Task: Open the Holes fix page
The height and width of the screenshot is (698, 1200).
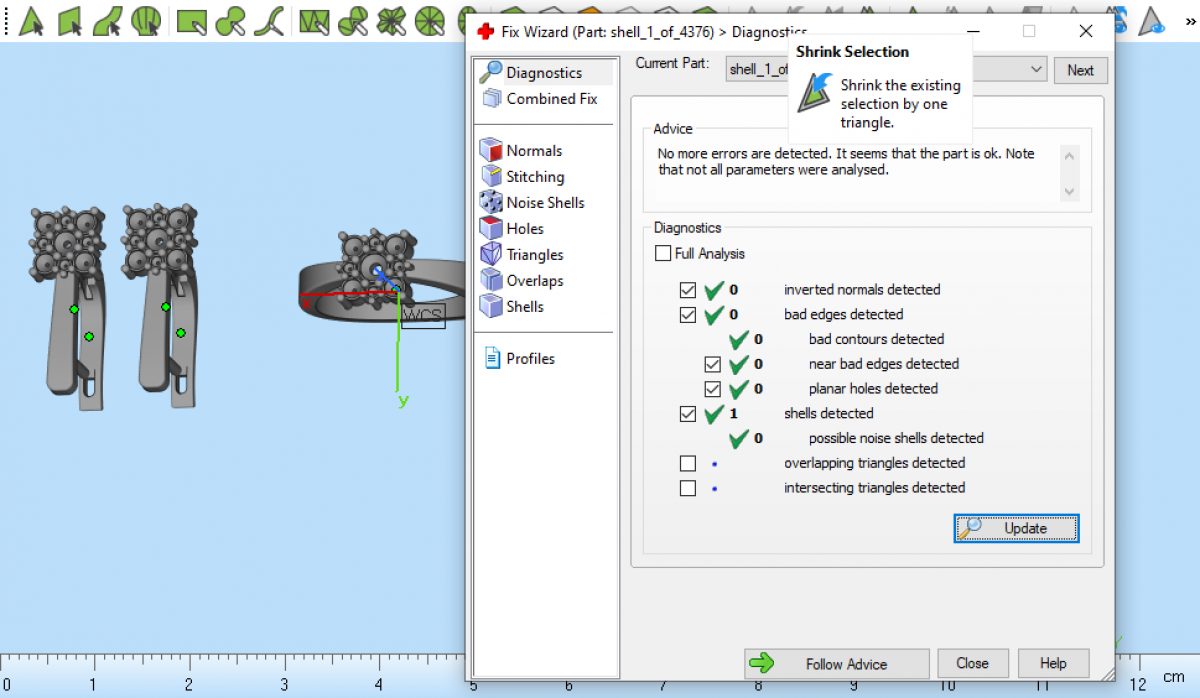Action: click(x=524, y=229)
